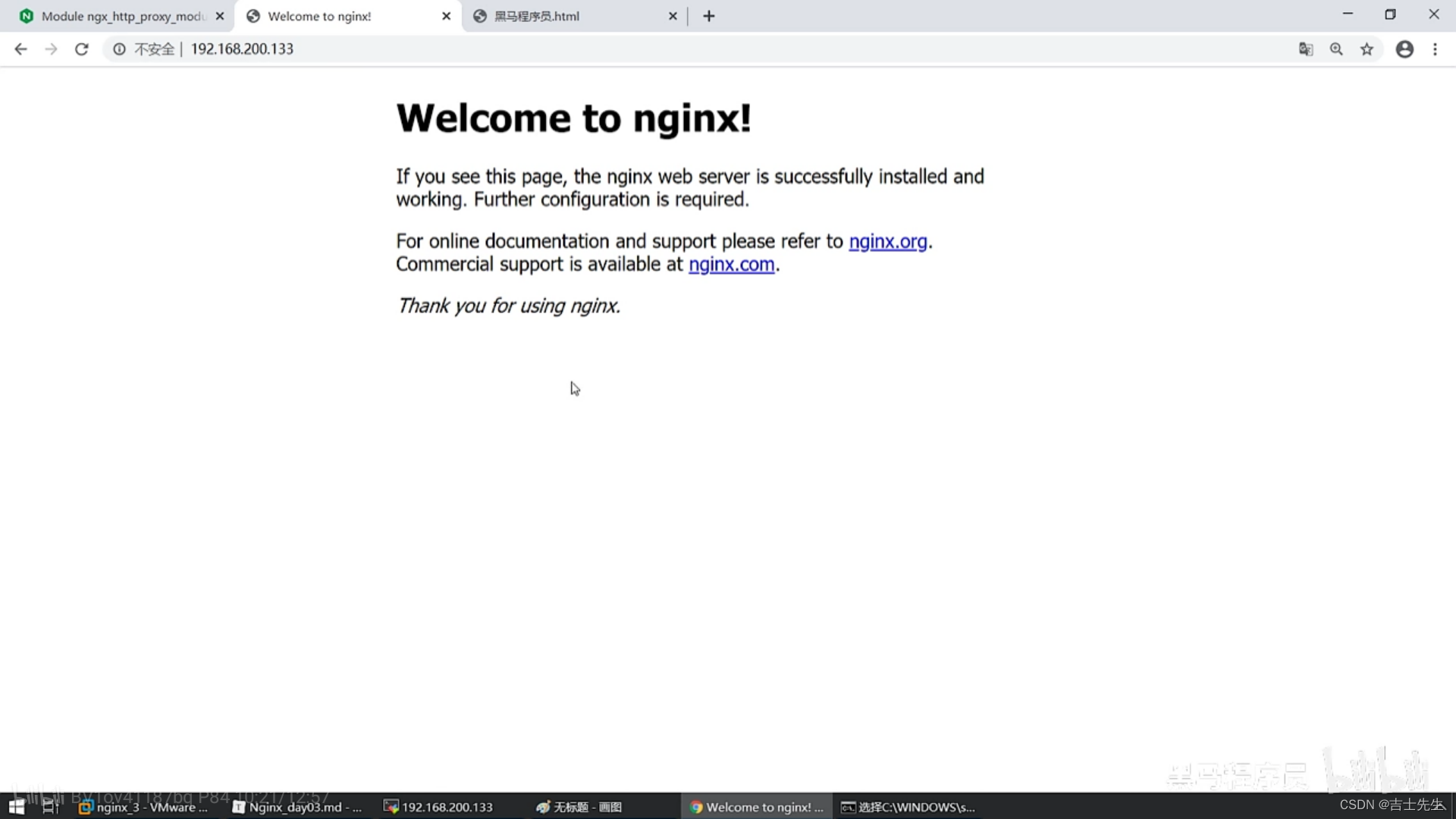
Task: Click the translate page icon
Action: (1305, 49)
